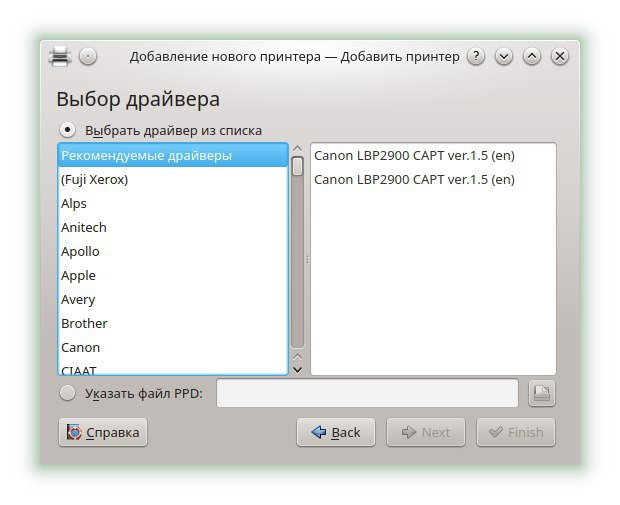This screenshot has height=505, width=620.
Task: Click the round pin button beside printer icon
Action: (88, 56)
